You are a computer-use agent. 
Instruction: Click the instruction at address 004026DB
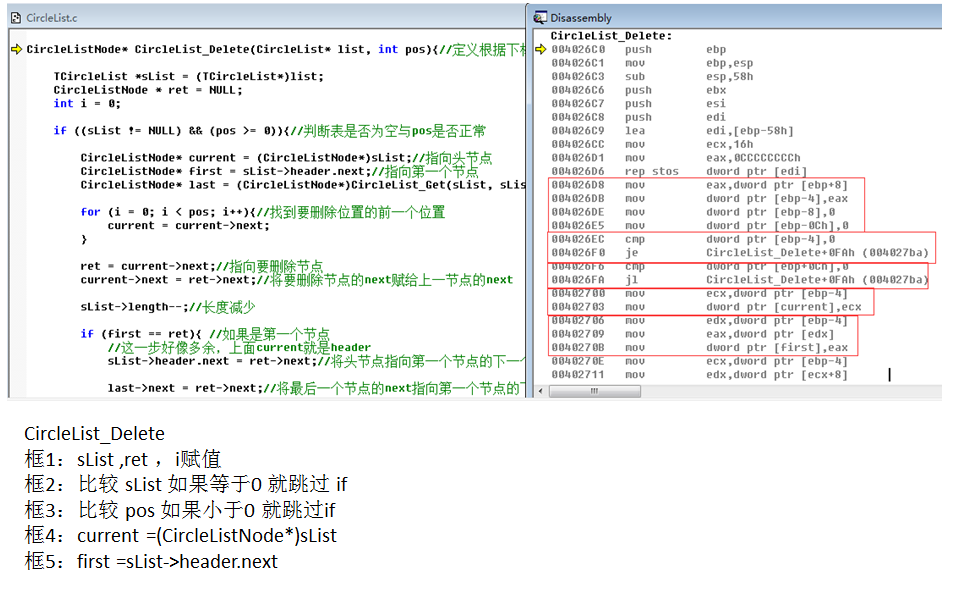coord(699,198)
